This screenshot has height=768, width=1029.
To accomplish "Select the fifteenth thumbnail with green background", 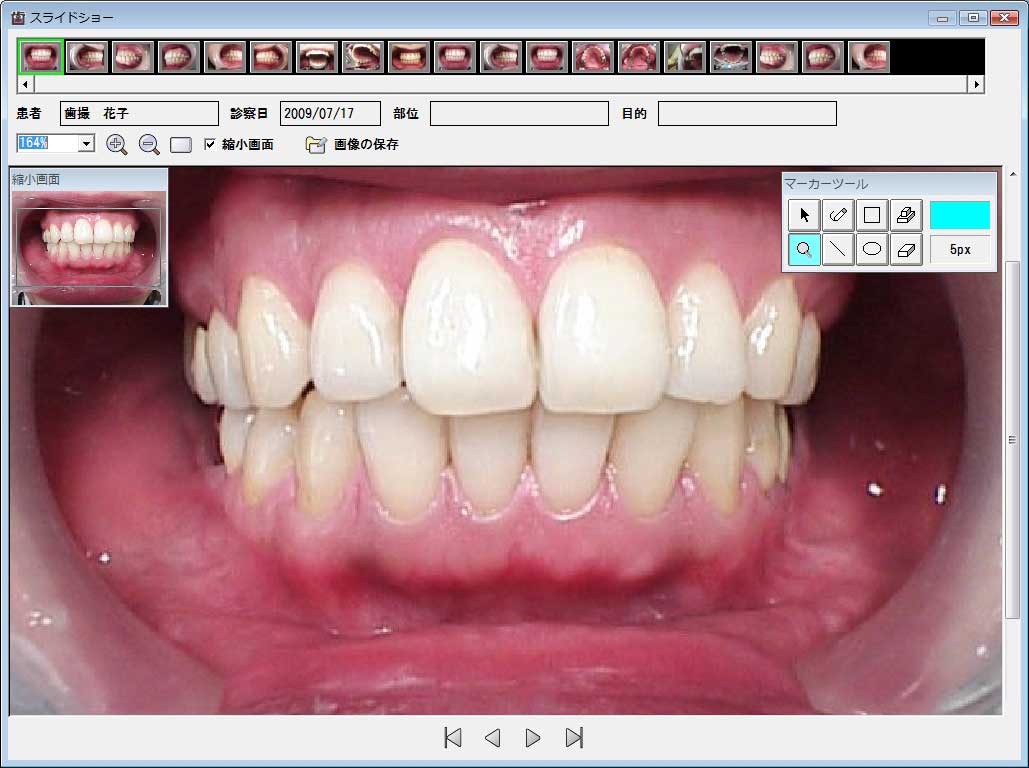I will point(684,56).
